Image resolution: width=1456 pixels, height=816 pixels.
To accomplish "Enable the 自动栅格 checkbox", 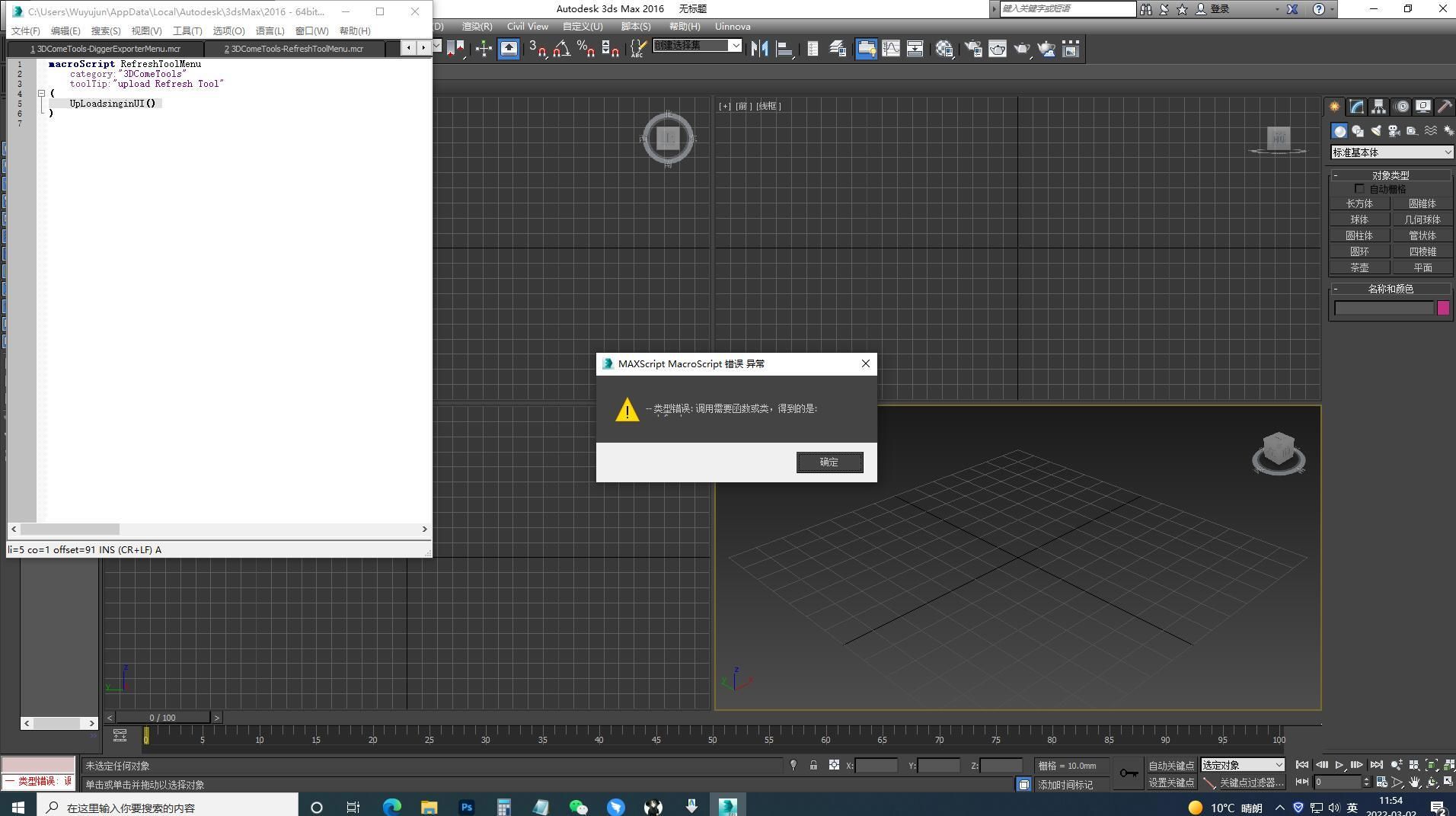I will click(1359, 189).
